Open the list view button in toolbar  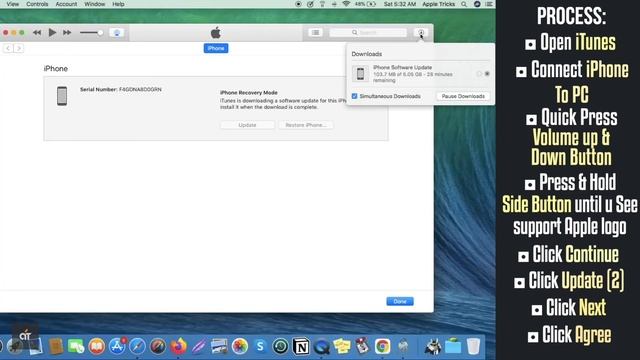coord(315,32)
